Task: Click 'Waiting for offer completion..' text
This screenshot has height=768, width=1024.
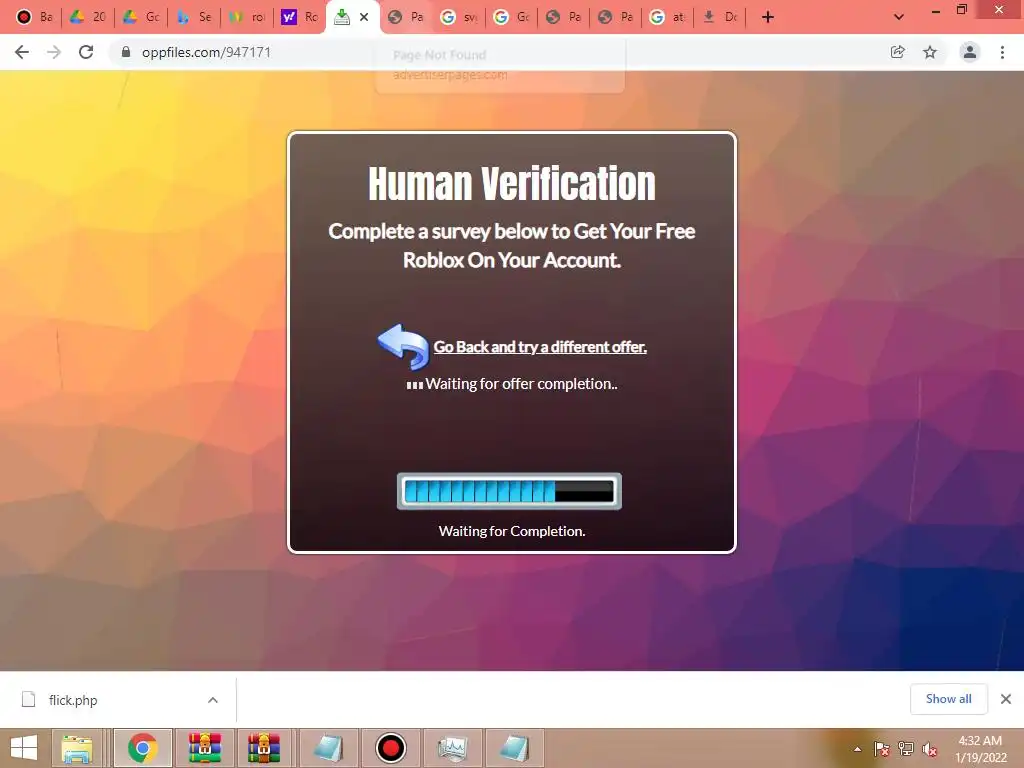Action: click(x=521, y=384)
